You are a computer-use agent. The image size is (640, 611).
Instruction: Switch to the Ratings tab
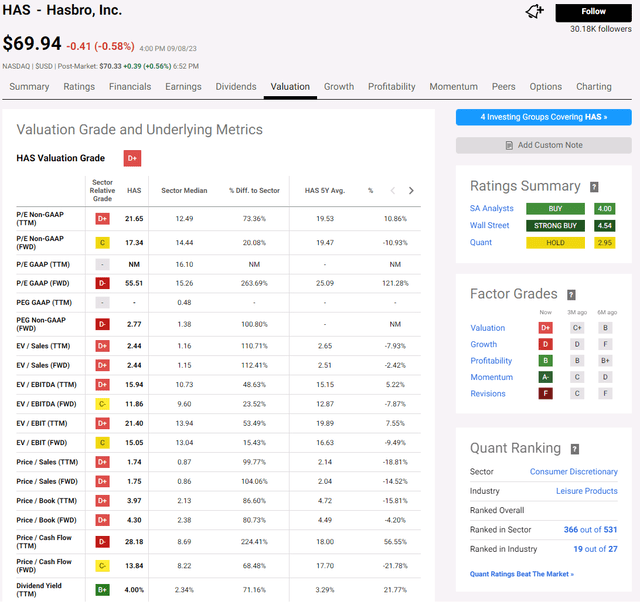click(x=79, y=87)
